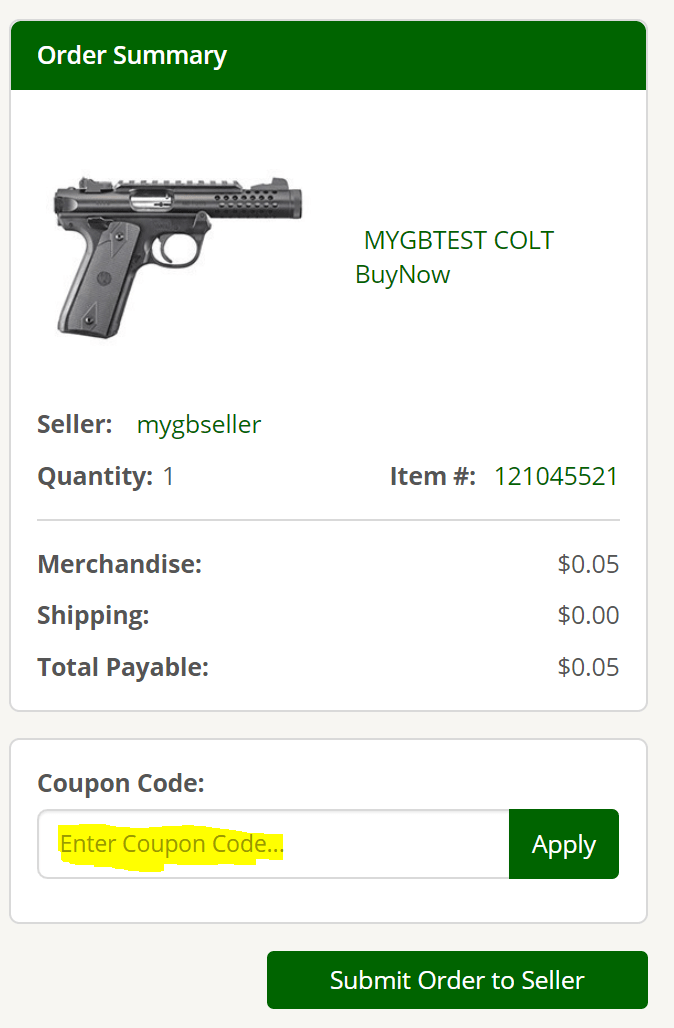Click the Total Payable label

(x=122, y=667)
